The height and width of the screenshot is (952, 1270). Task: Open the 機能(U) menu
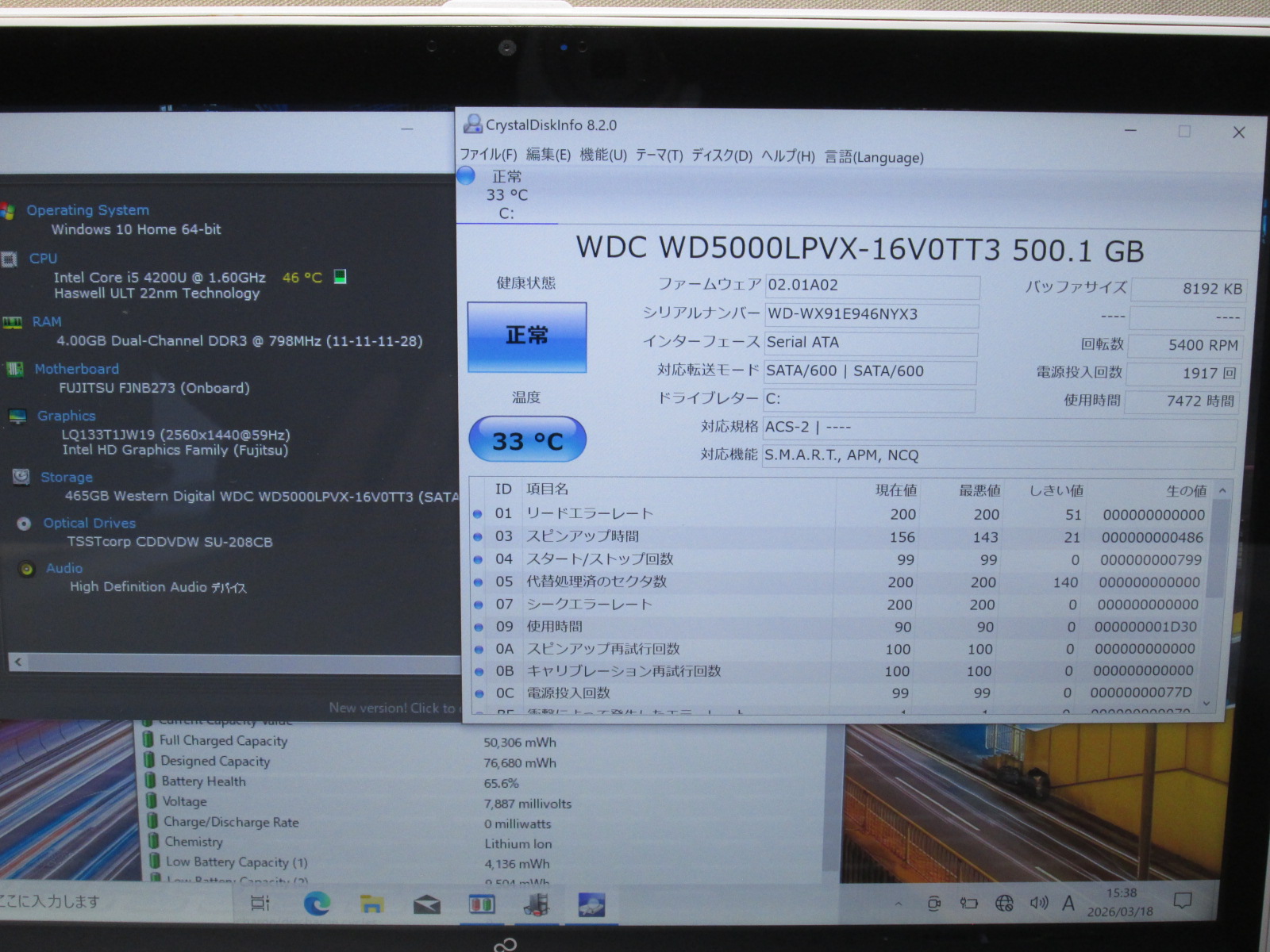[x=602, y=155]
